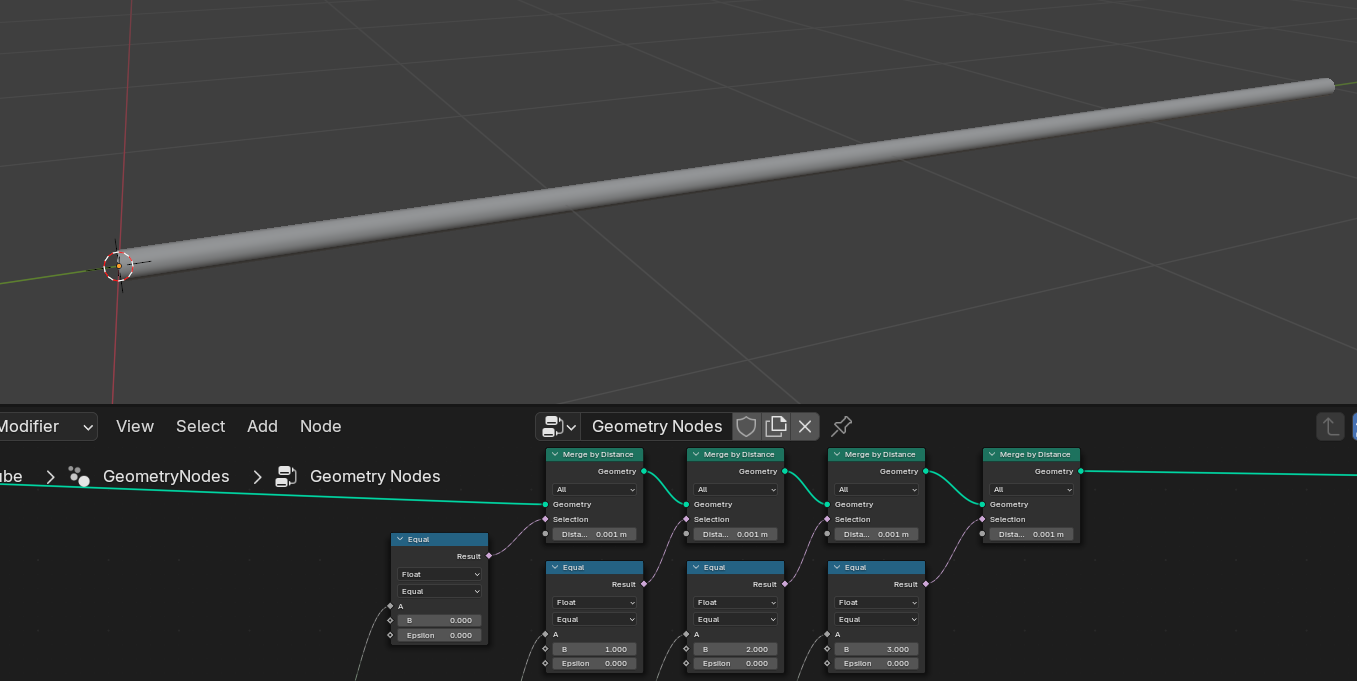Image resolution: width=1357 pixels, height=681 pixels.
Task: Open the View menu
Action: pos(135,427)
